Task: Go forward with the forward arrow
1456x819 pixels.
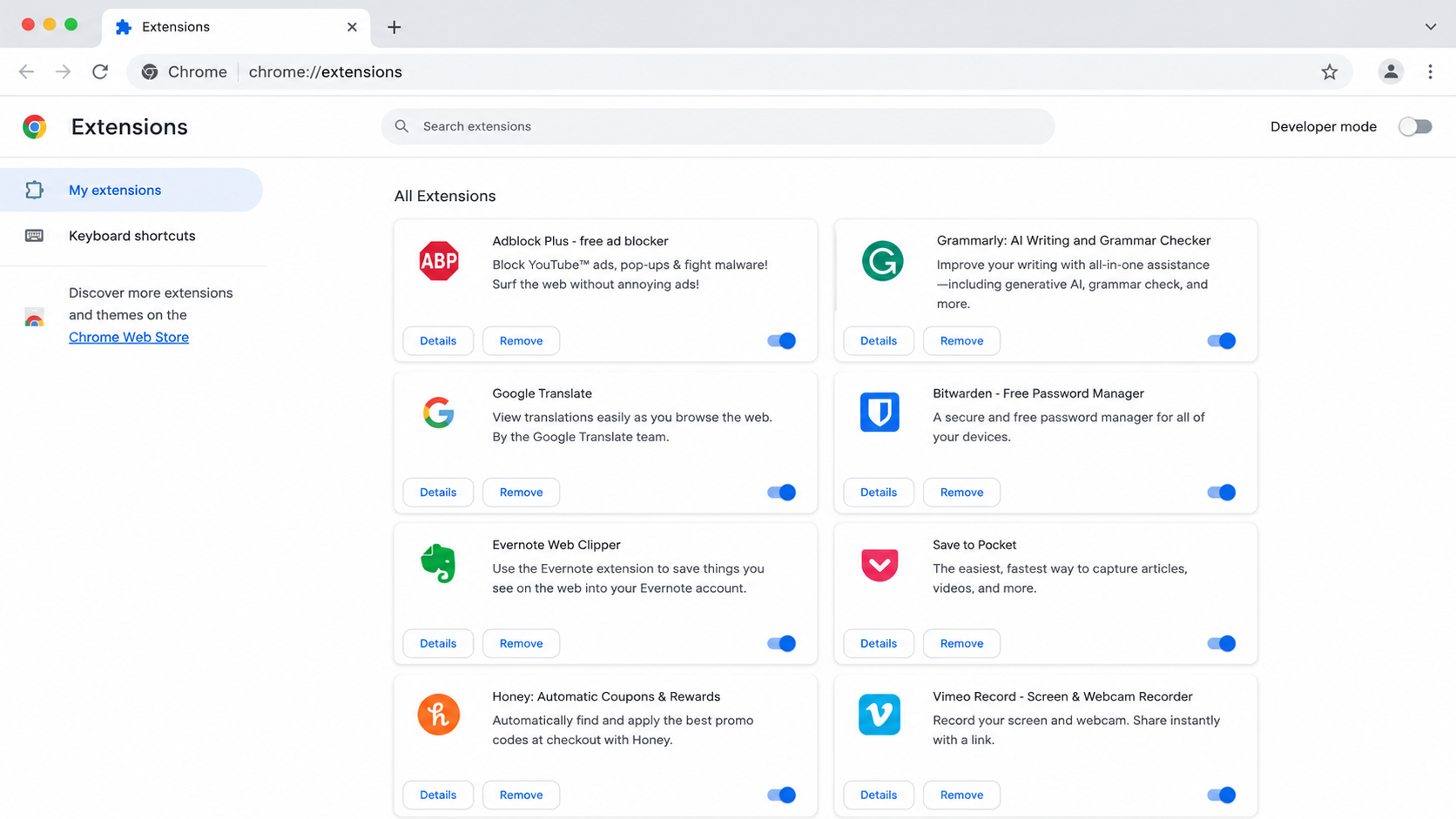Action: click(63, 72)
